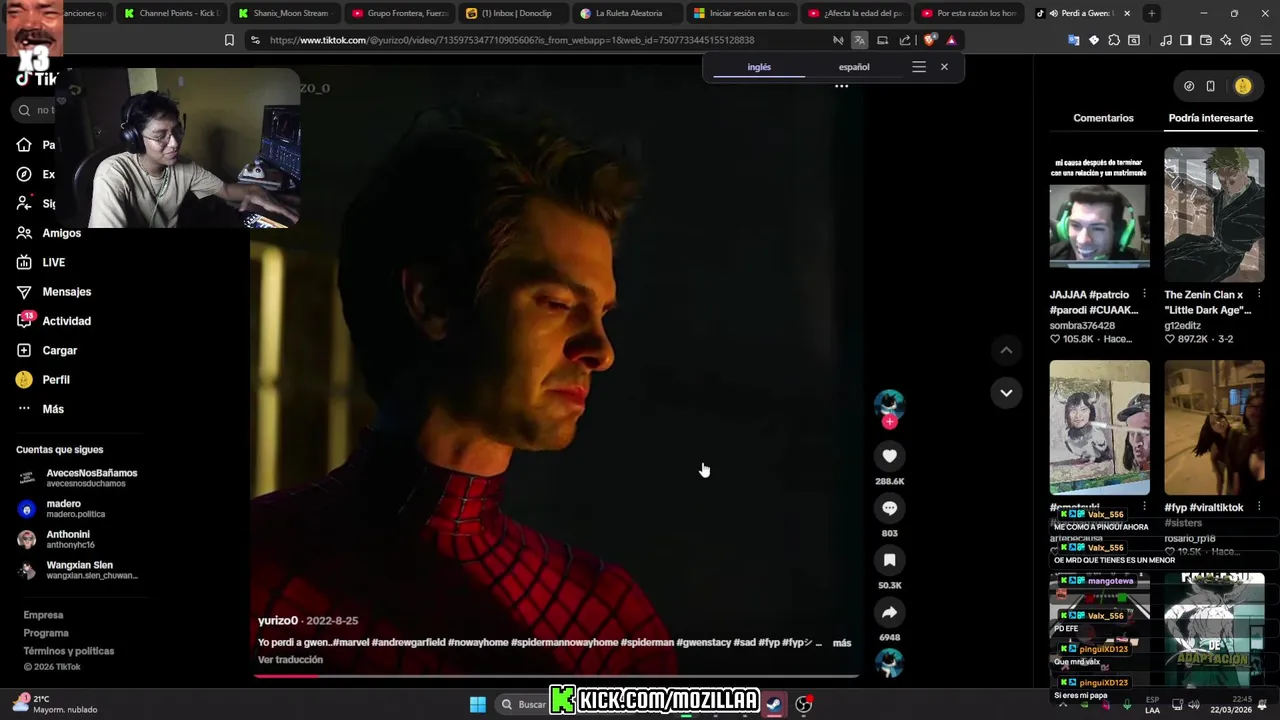Open #fyp #viraltiktok recommended video thumbnail
Screen dimensions: 1280x720
[x=1214, y=428]
